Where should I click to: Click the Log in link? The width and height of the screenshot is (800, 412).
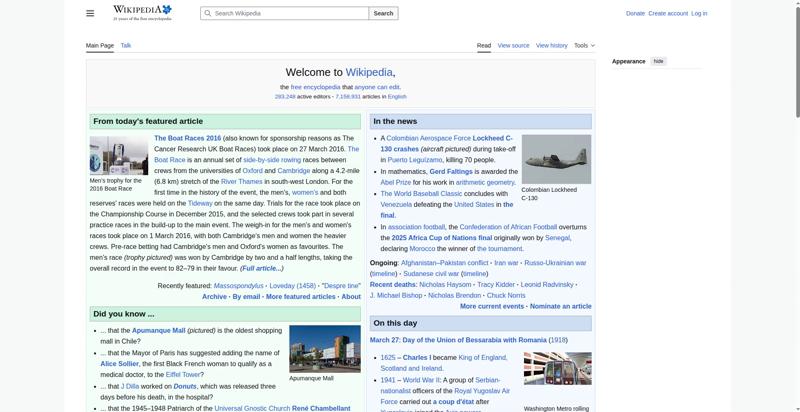699,13
